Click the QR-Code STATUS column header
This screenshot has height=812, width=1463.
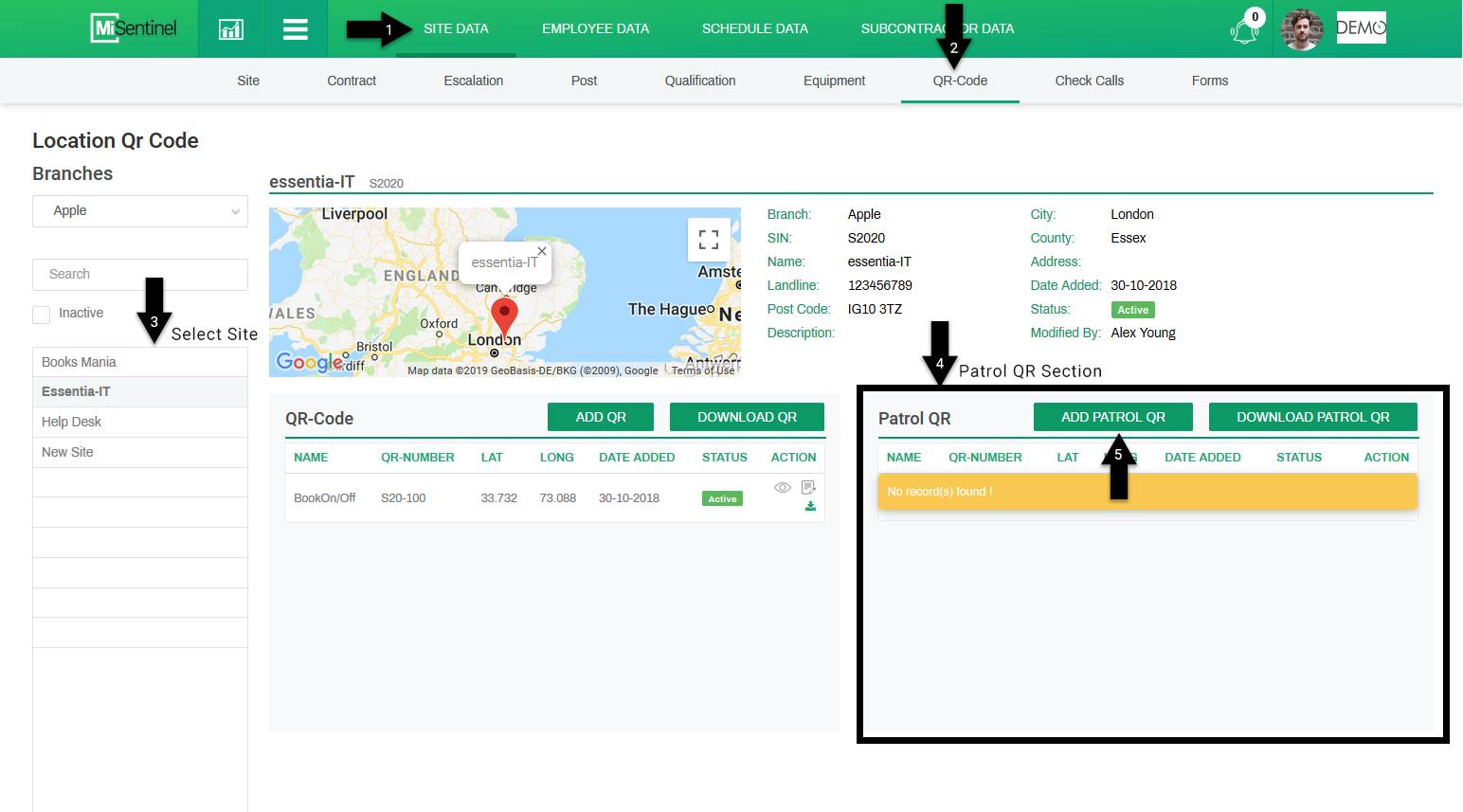725,458
